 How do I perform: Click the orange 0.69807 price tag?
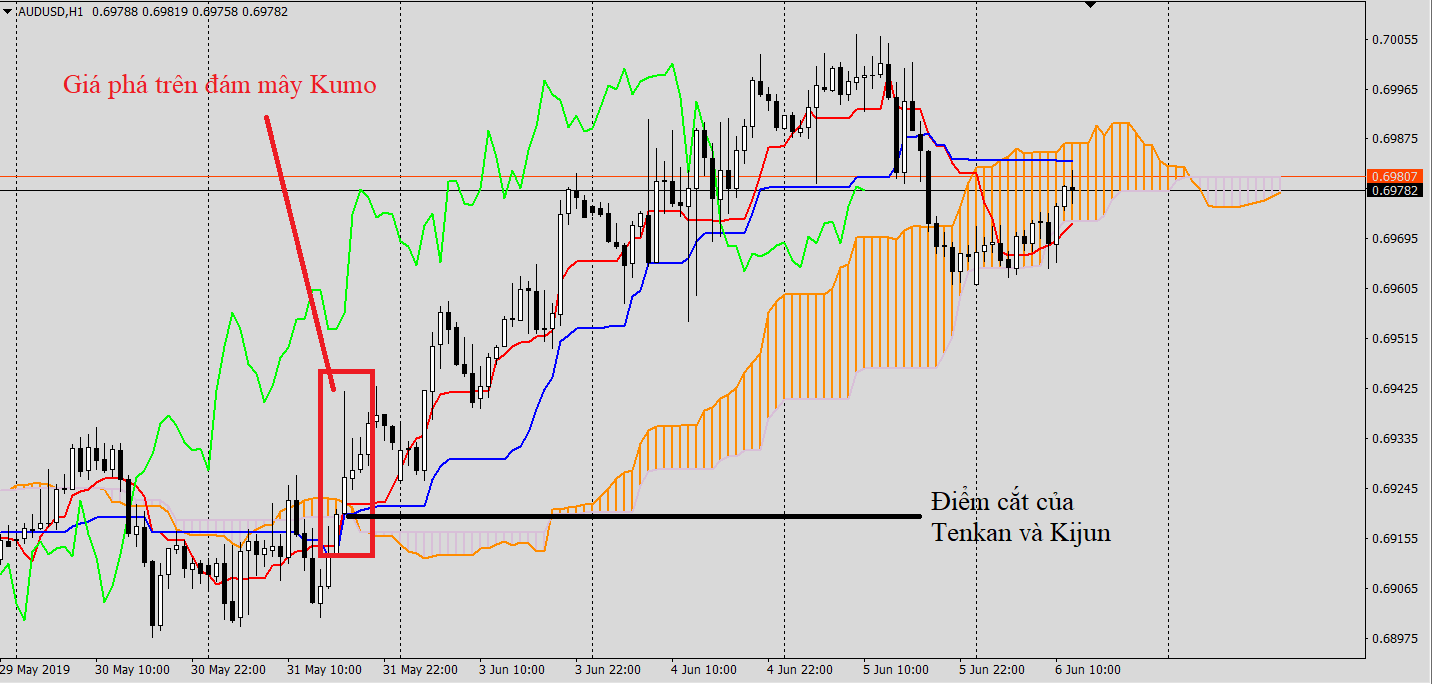(1396, 176)
